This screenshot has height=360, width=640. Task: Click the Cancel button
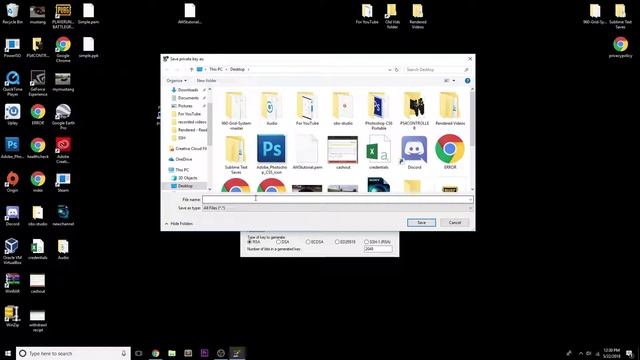click(455, 222)
